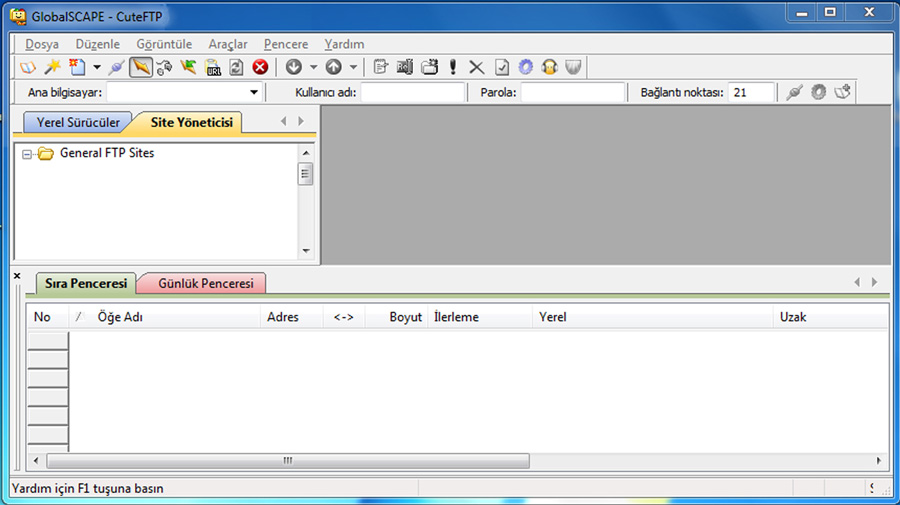This screenshot has width=900, height=505.
Task: Launch the Connection Wizard wand icon
Action: (52, 67)
